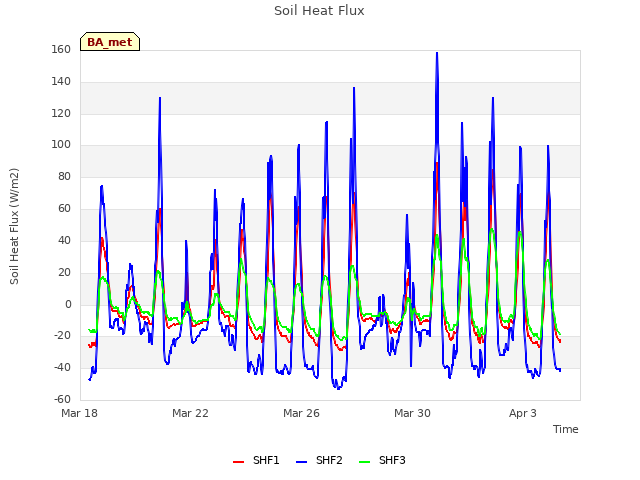
Task: Click the Time x-axis title
Action: point(565,429)
